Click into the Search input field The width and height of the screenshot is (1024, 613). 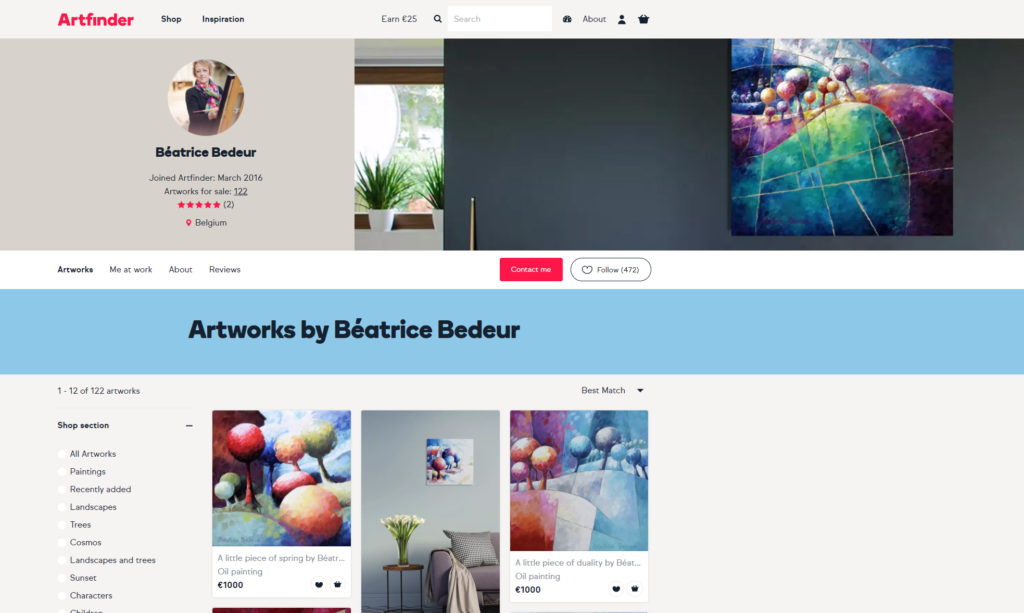(x=500, y=19)
